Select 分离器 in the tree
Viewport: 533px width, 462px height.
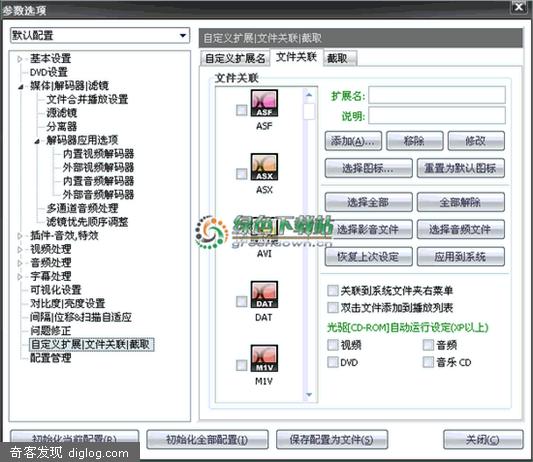click(x=62, y=126)
